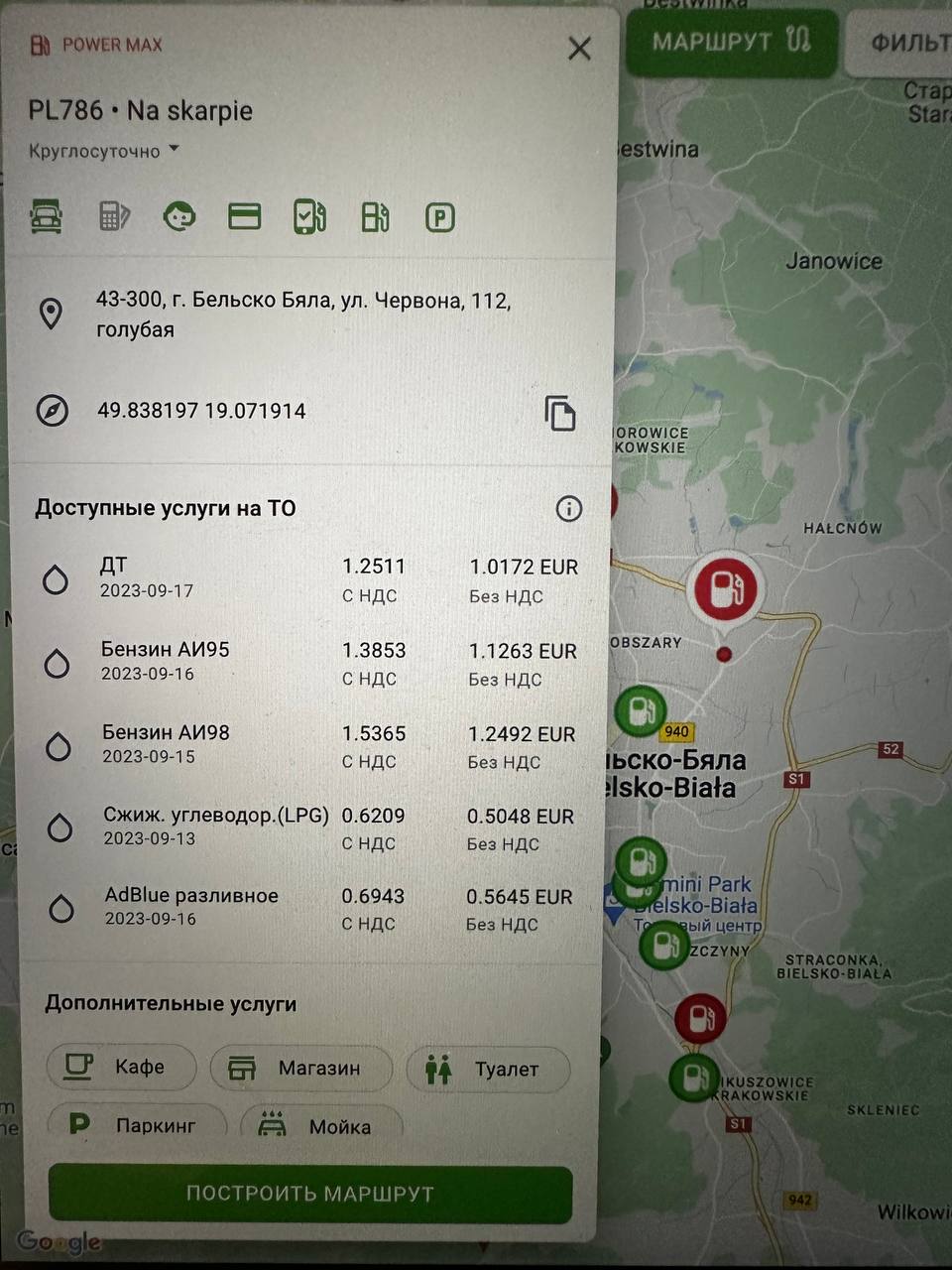
Task: Click the bank card payment icon
Action: pos(244,216)
